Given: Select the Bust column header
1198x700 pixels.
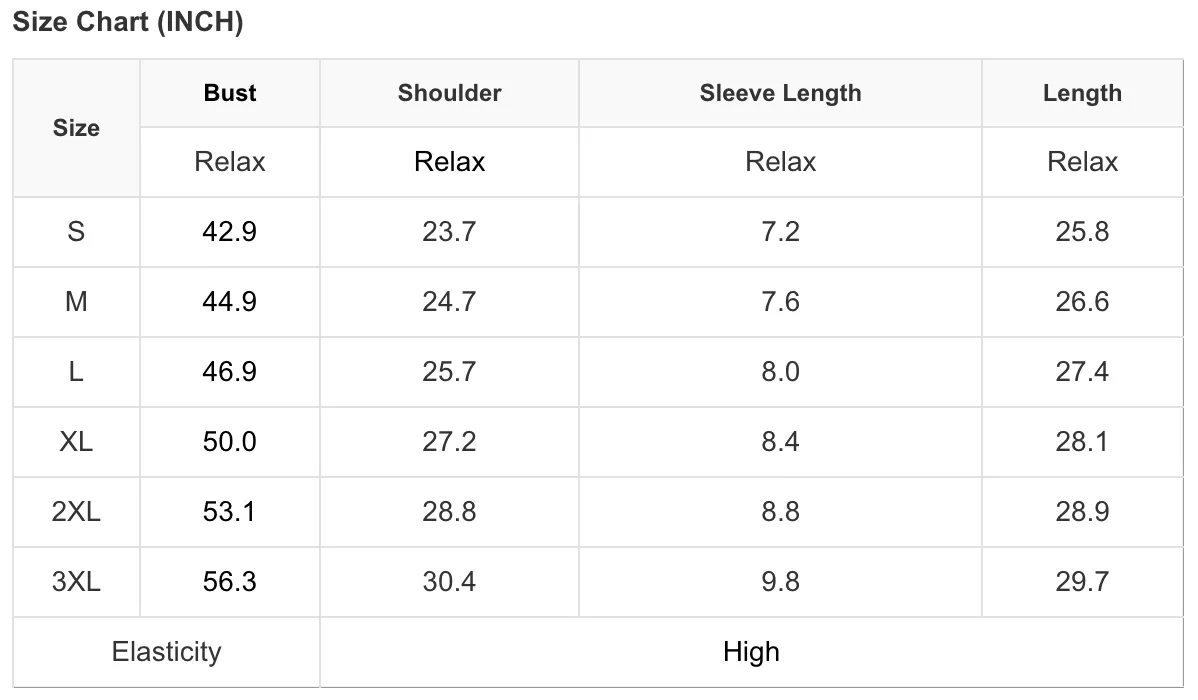Looking at the screenshot, I should (229, 92).
